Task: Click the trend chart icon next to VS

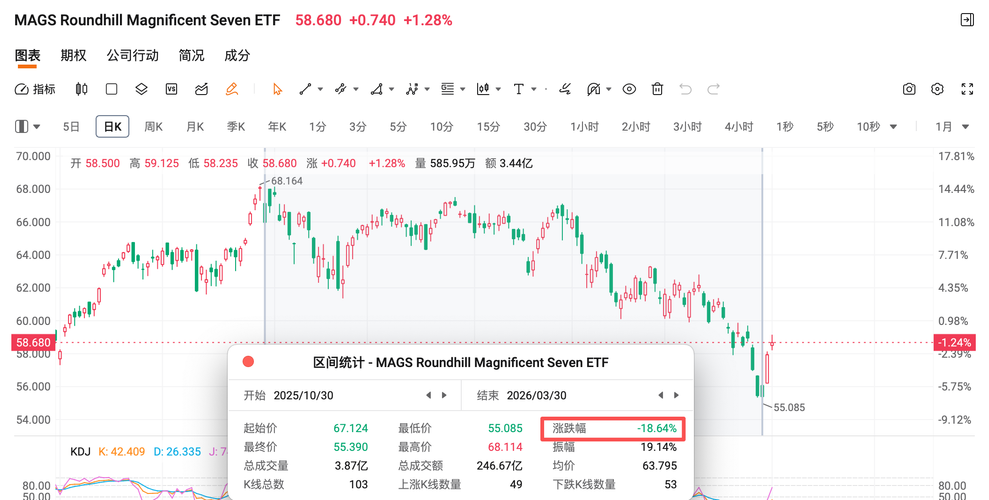Action: point(201,90)
